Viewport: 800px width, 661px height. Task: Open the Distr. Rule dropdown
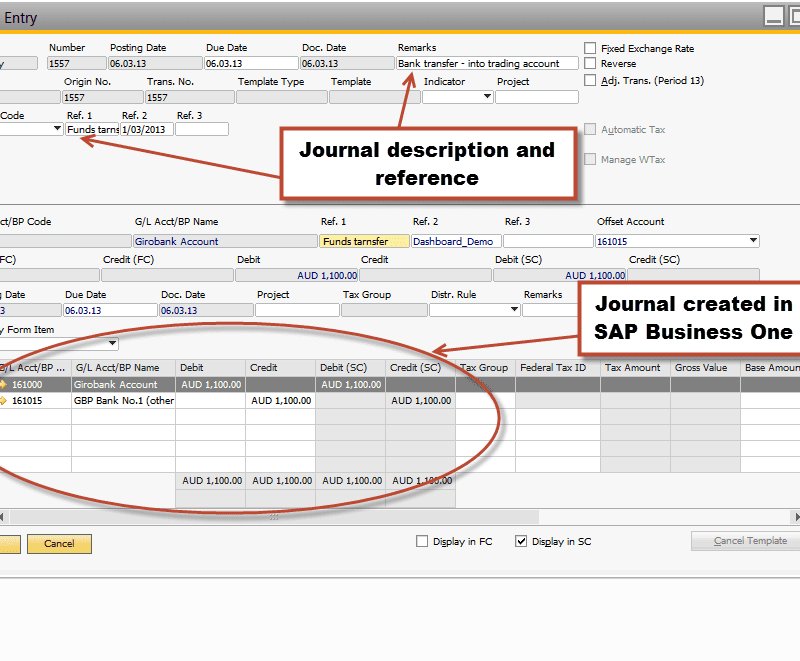514,310
